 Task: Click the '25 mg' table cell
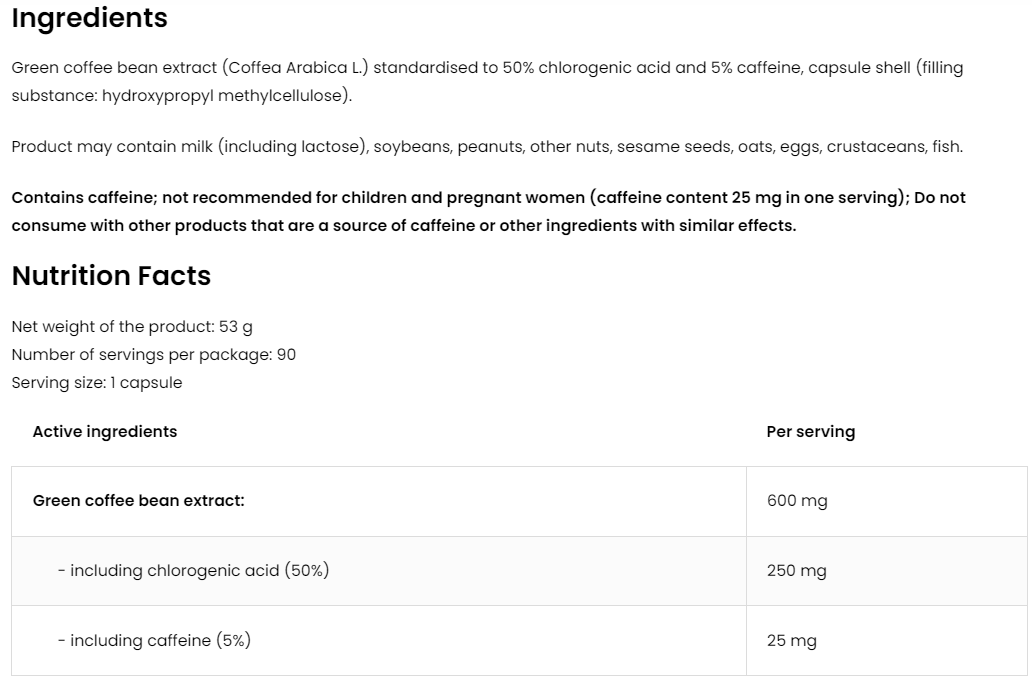791,641
